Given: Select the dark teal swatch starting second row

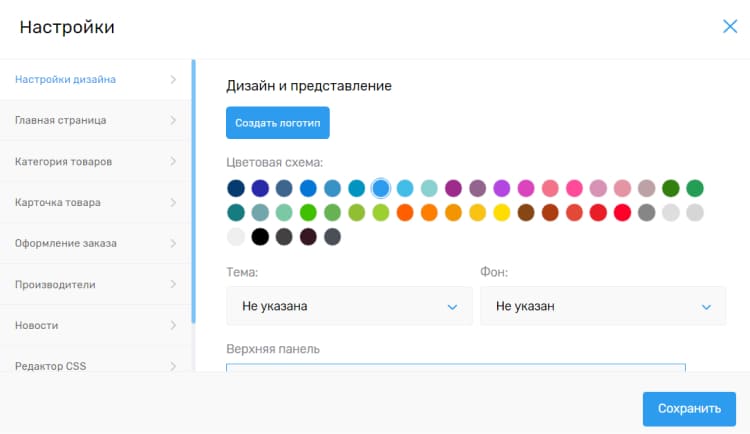Looking at the screenshot, I should tap(236, 212).
